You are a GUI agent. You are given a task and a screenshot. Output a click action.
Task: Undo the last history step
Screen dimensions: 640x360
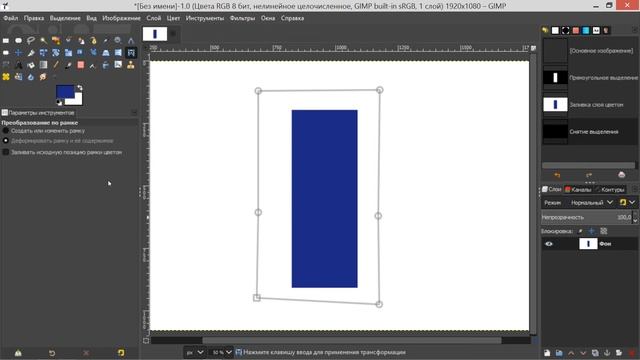click(557, 175)
